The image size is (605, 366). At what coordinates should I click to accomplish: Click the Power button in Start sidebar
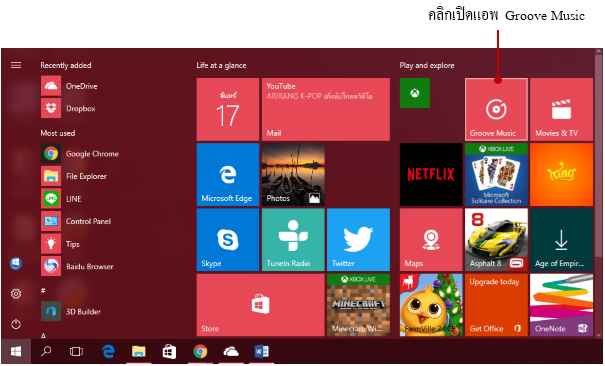click(x=16, y=324)
